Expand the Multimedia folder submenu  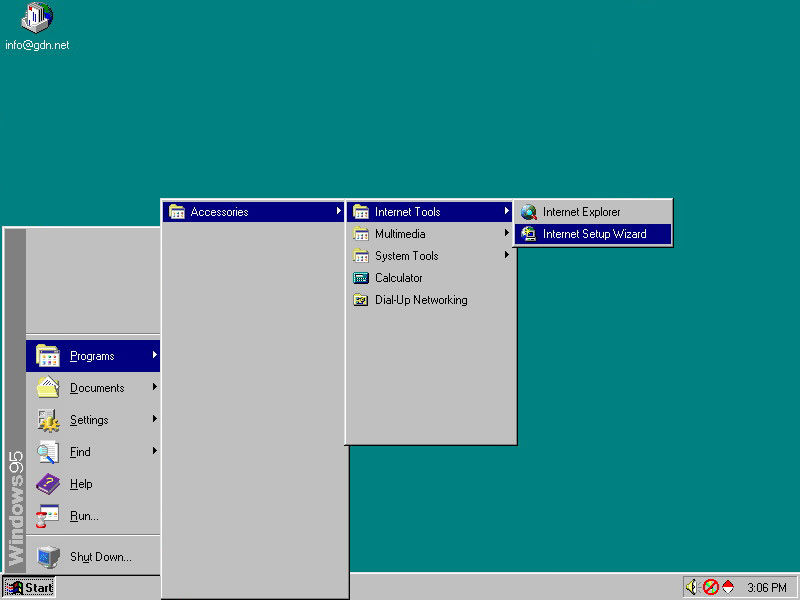point(400,234)
